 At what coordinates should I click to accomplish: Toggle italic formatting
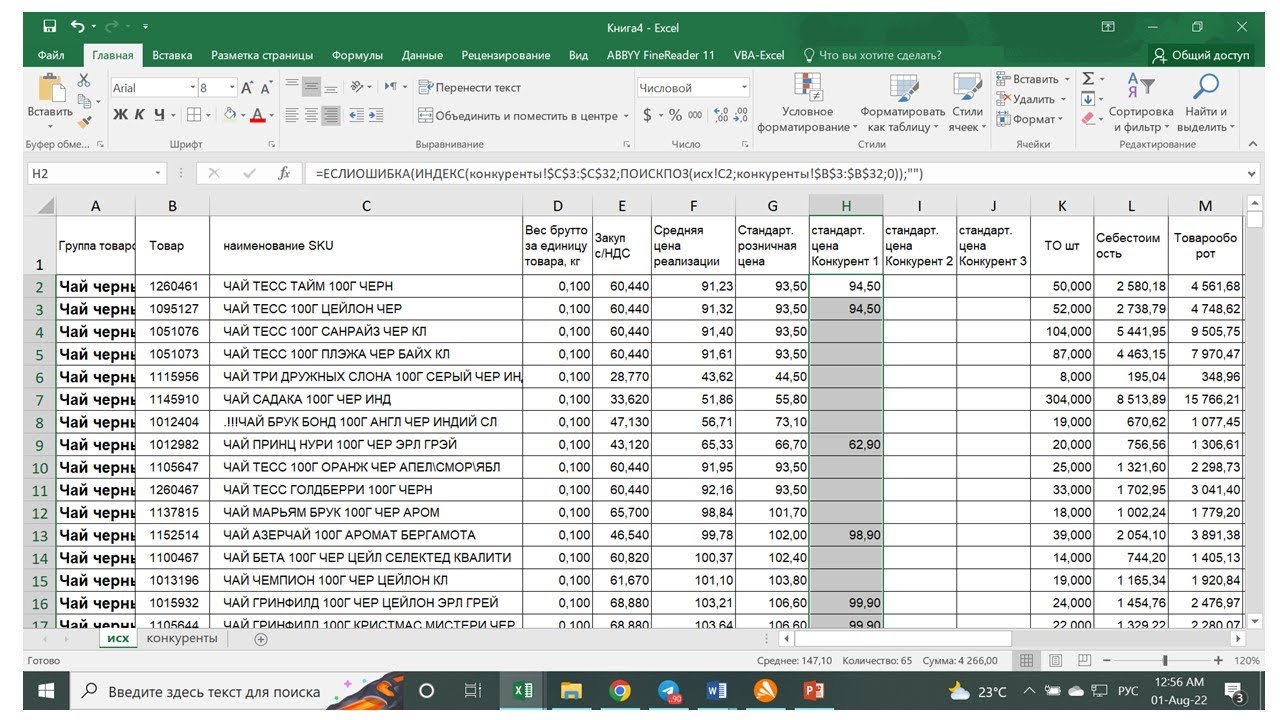(140, 115)
